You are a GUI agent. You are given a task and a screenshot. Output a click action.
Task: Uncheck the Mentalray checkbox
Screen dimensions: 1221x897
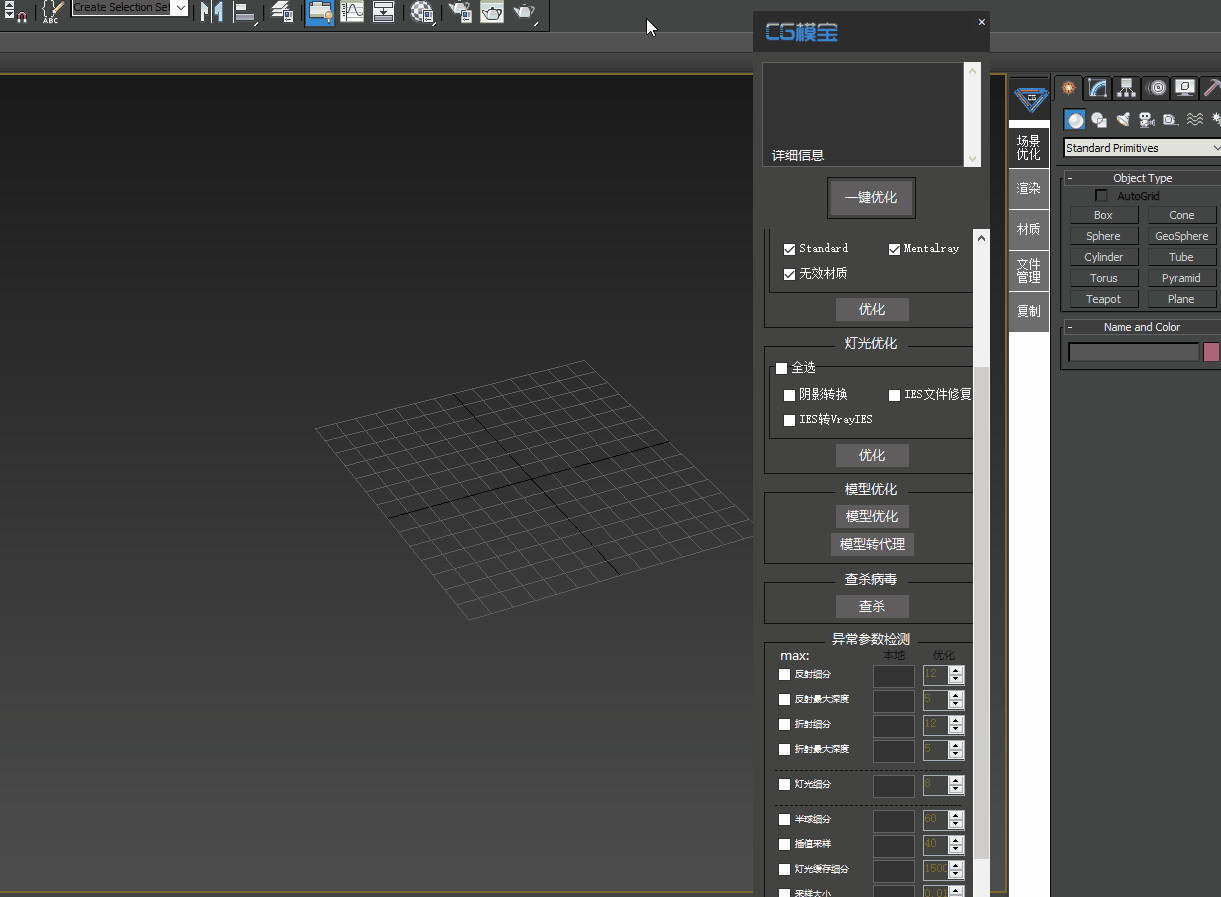point(895,248)
